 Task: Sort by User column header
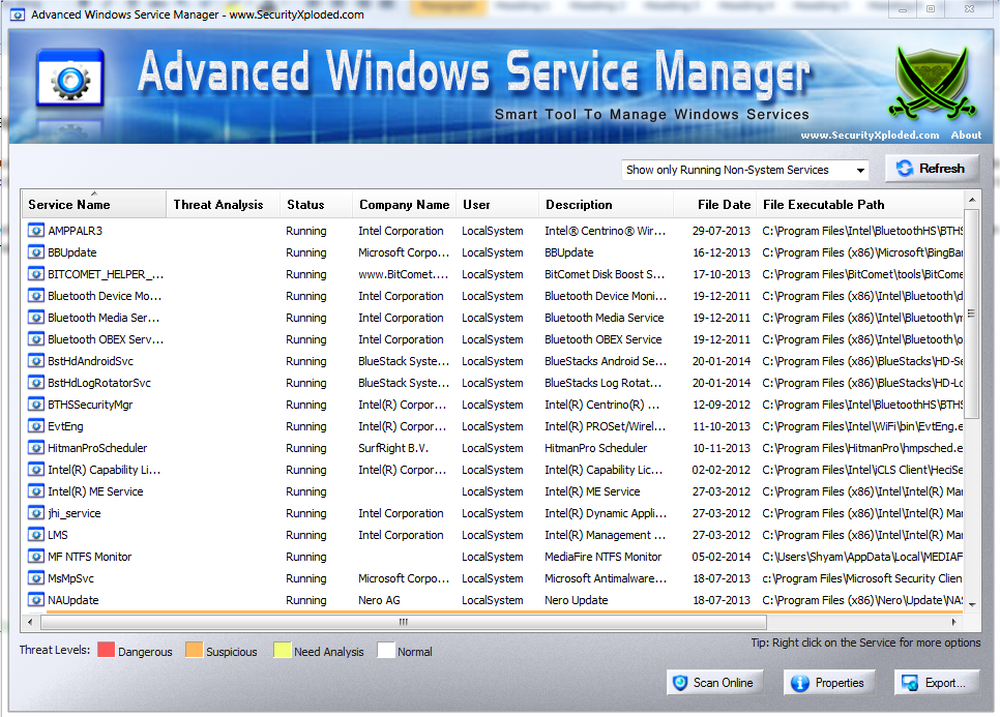(x=497, y=204)
